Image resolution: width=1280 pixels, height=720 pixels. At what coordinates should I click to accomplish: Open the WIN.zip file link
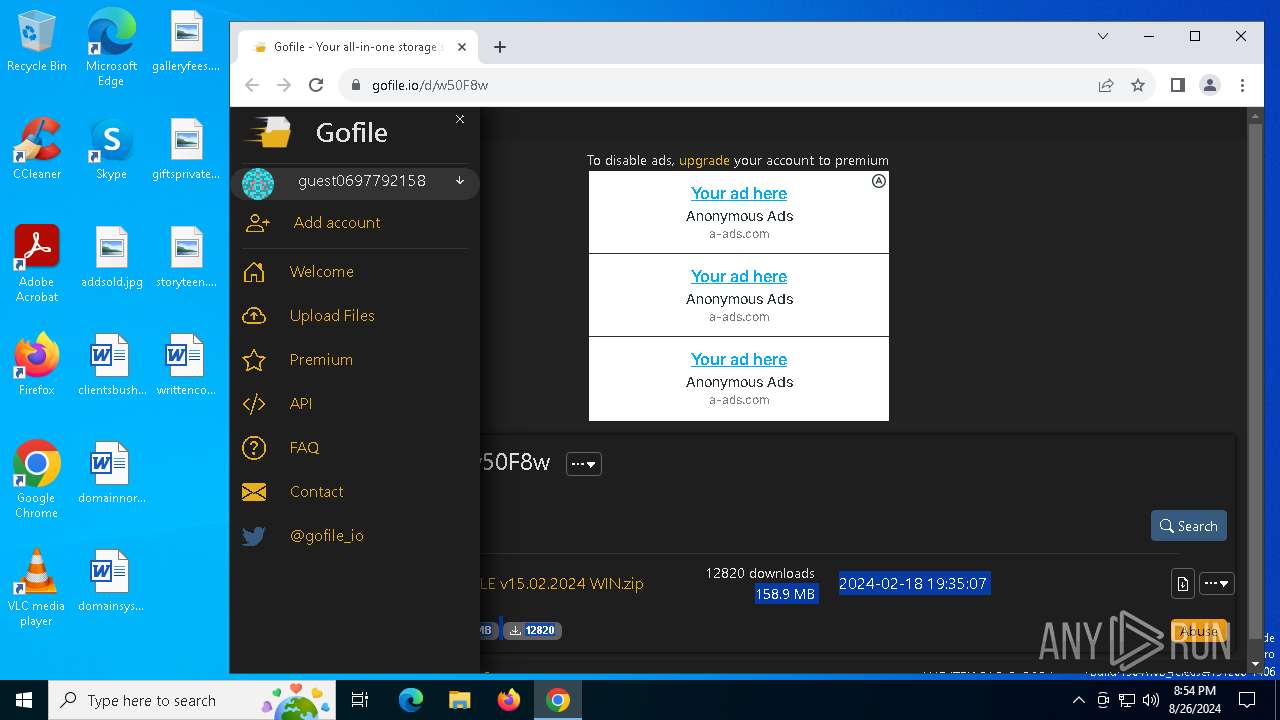tap(562, 584)
